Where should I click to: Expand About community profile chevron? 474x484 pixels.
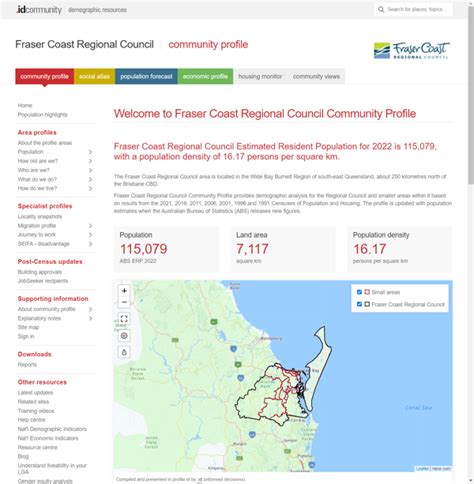tap(90, 309)
